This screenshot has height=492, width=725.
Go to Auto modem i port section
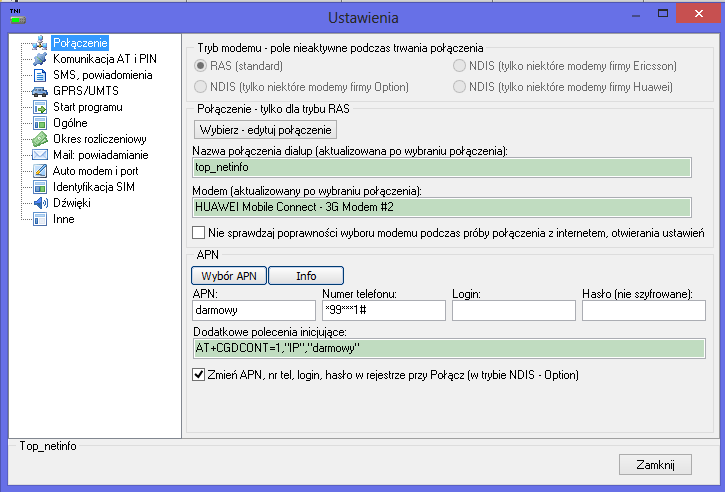coord(93,171)
